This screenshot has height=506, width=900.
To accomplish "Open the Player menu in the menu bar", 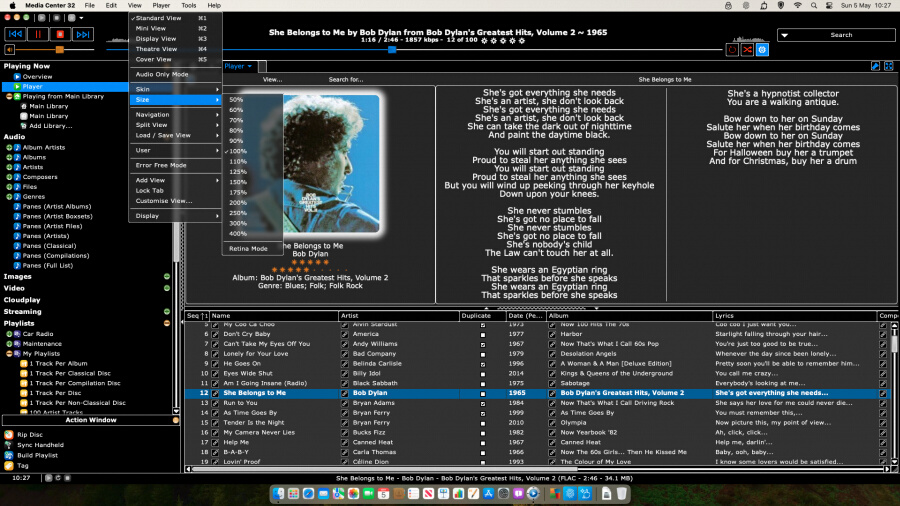I will tap(161, 5).
